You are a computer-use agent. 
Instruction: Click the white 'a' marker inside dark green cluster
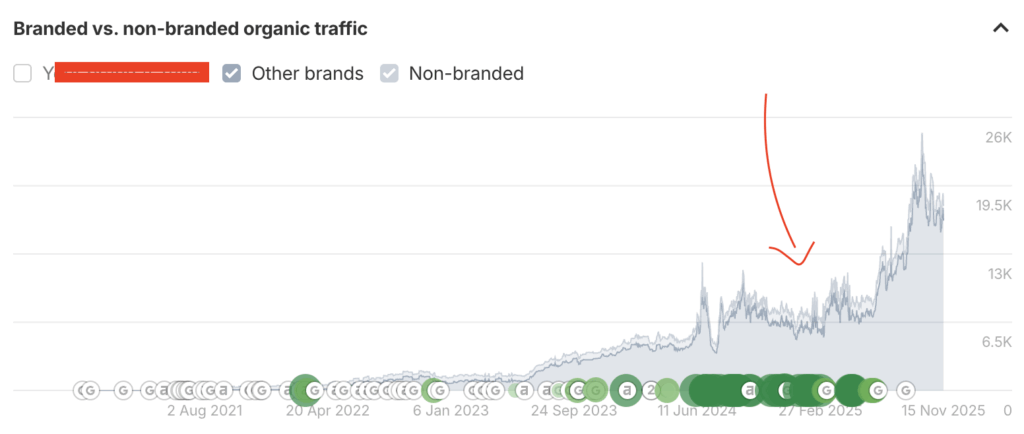[748, 390]
